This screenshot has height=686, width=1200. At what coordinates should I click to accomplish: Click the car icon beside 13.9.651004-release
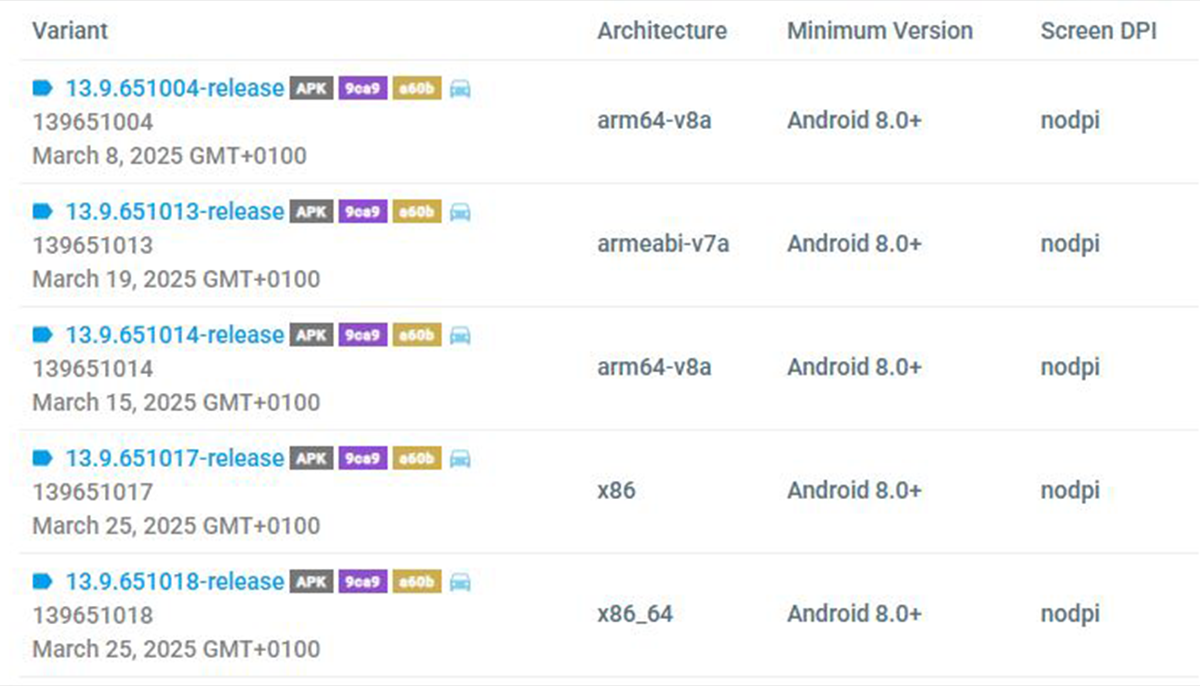point(460,89)
